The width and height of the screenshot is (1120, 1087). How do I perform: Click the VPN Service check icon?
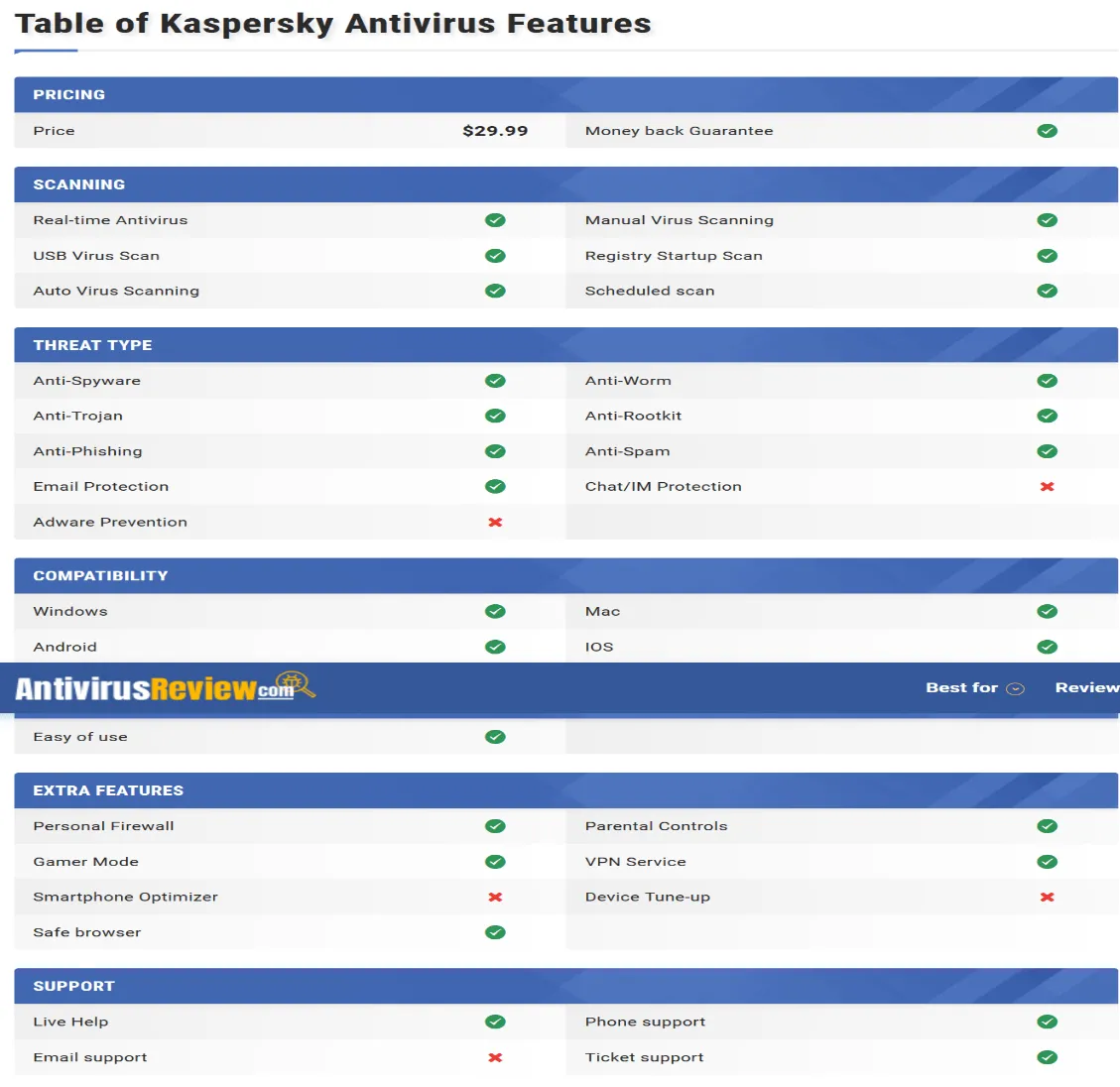[1048, 862]
